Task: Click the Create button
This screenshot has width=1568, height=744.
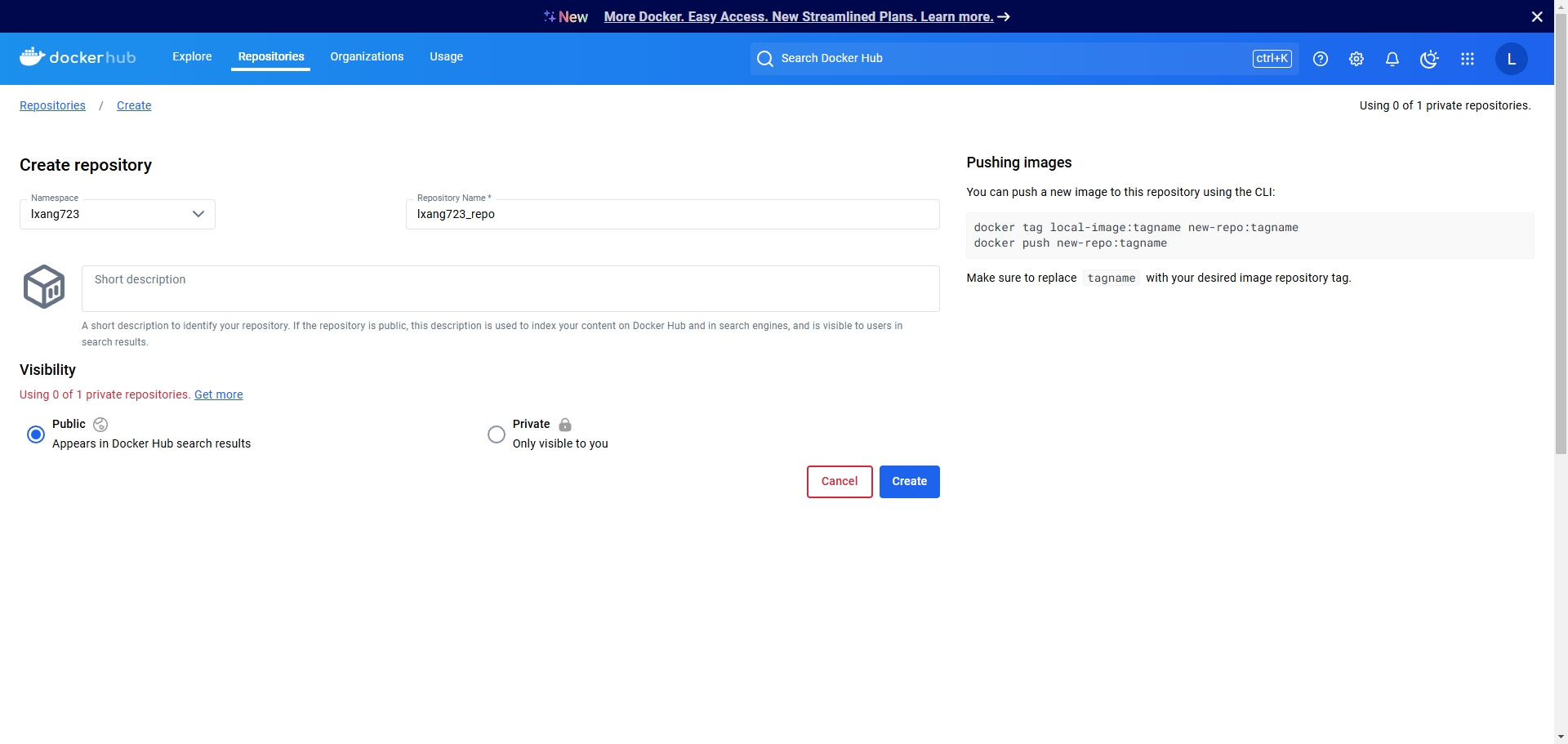Action: click(x=910, y=482)
